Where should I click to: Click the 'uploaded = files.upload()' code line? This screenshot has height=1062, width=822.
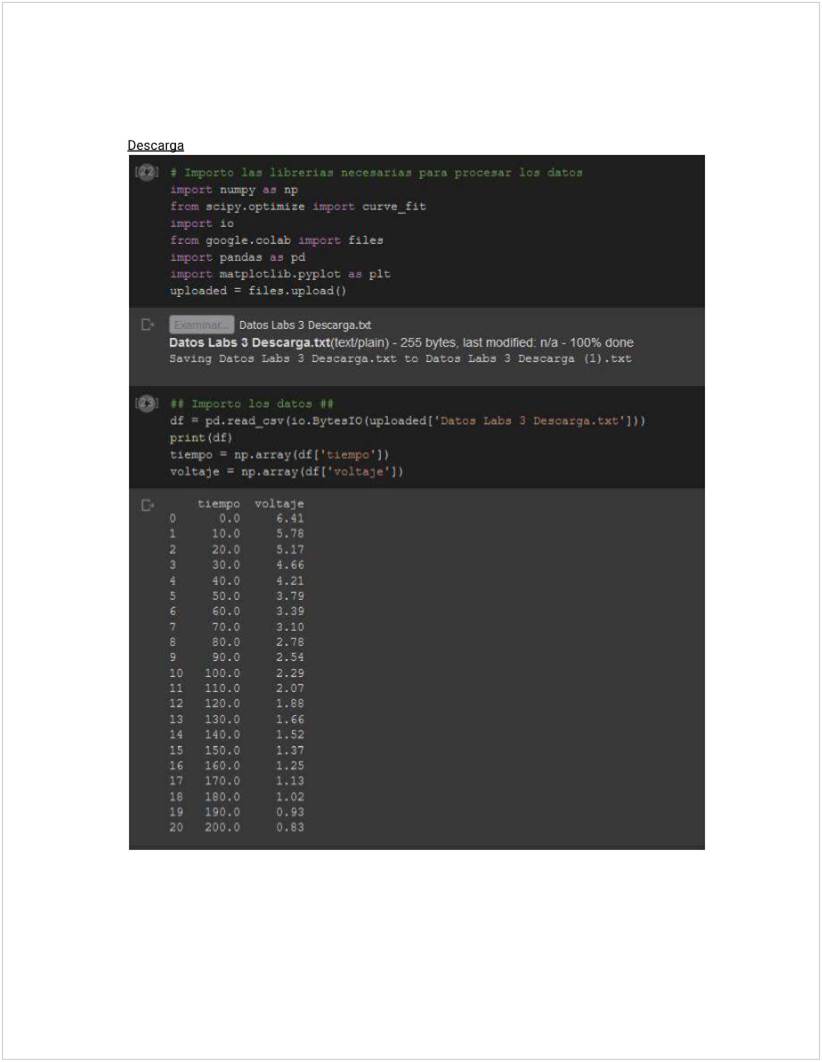[258, 291]
